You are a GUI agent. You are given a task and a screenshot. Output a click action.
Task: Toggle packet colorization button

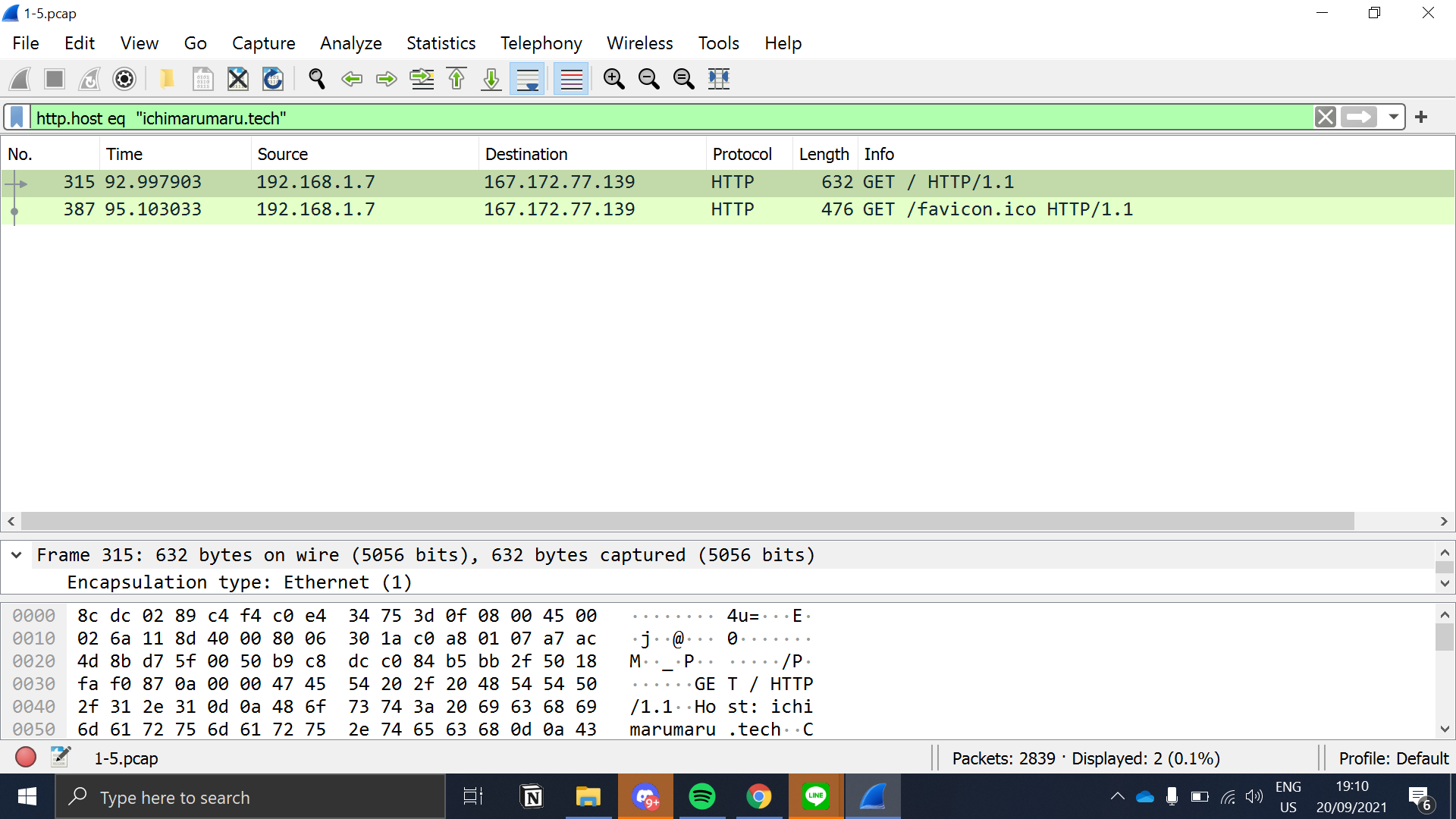571,79
